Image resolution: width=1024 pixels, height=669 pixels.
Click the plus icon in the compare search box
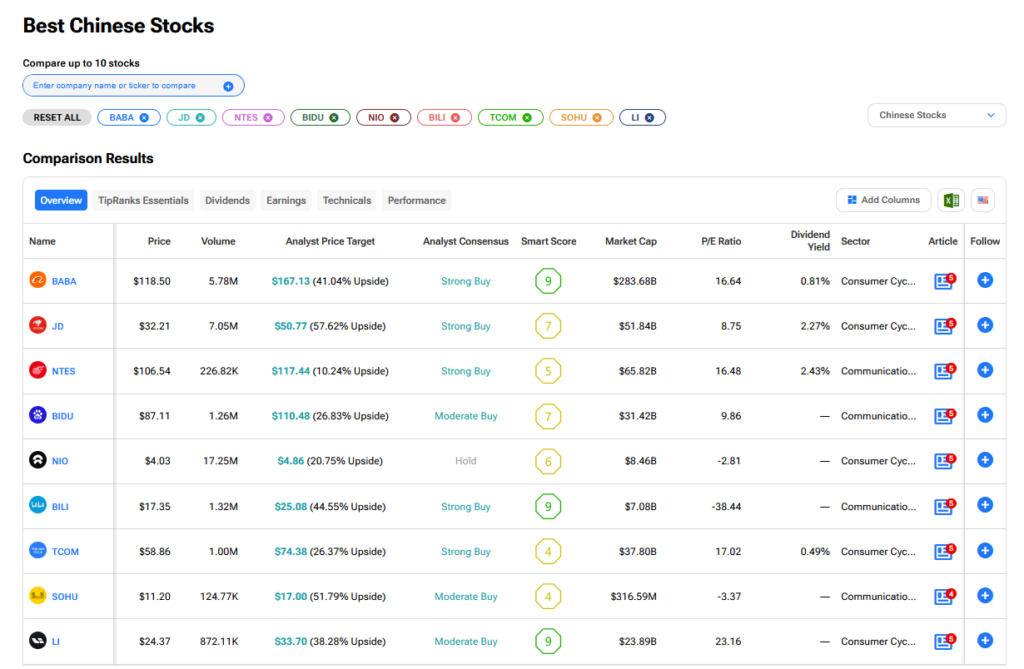click(228, 86)
